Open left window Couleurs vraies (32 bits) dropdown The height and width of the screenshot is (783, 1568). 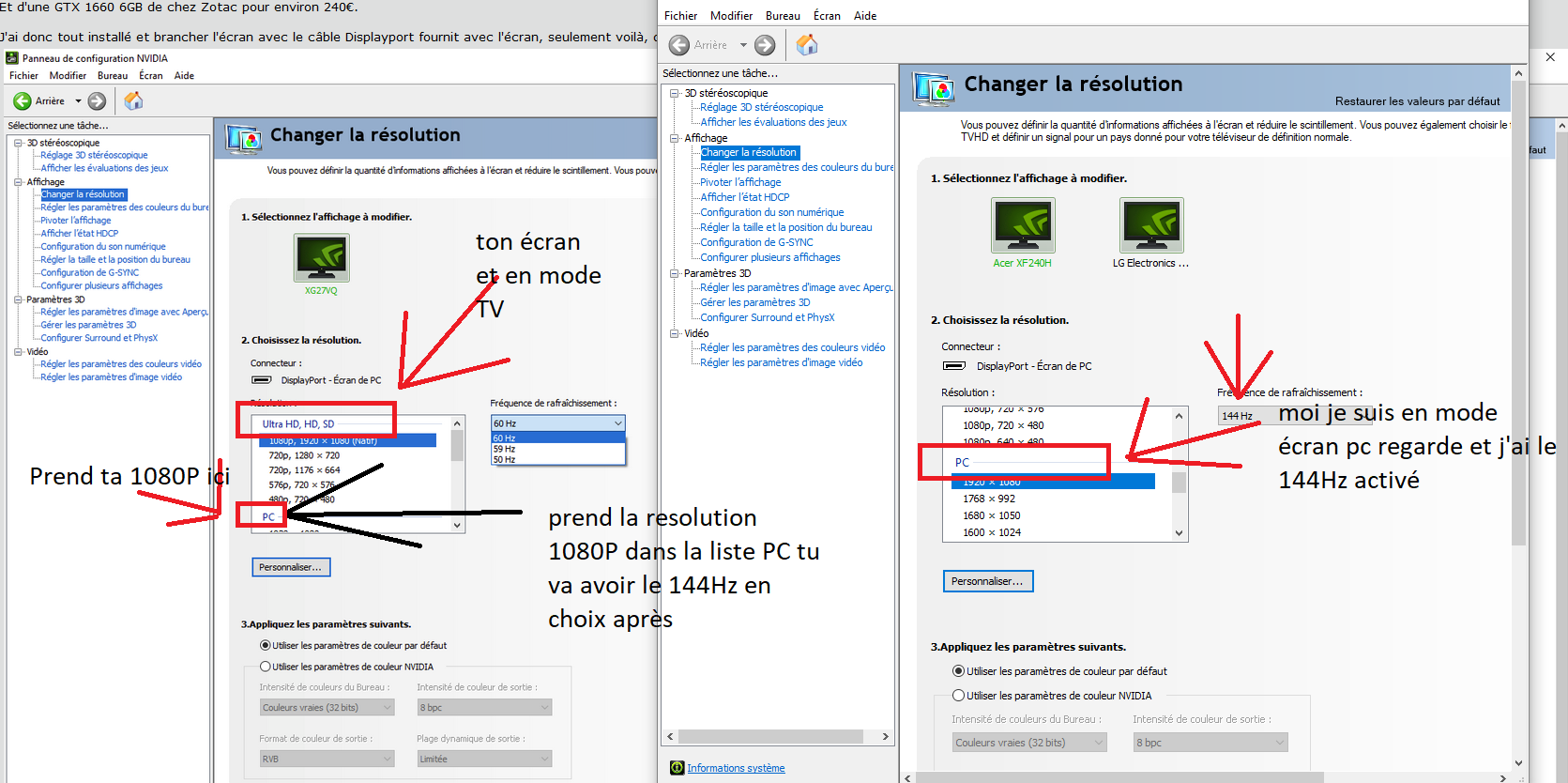pyautogui.click(x=327, y=707)
